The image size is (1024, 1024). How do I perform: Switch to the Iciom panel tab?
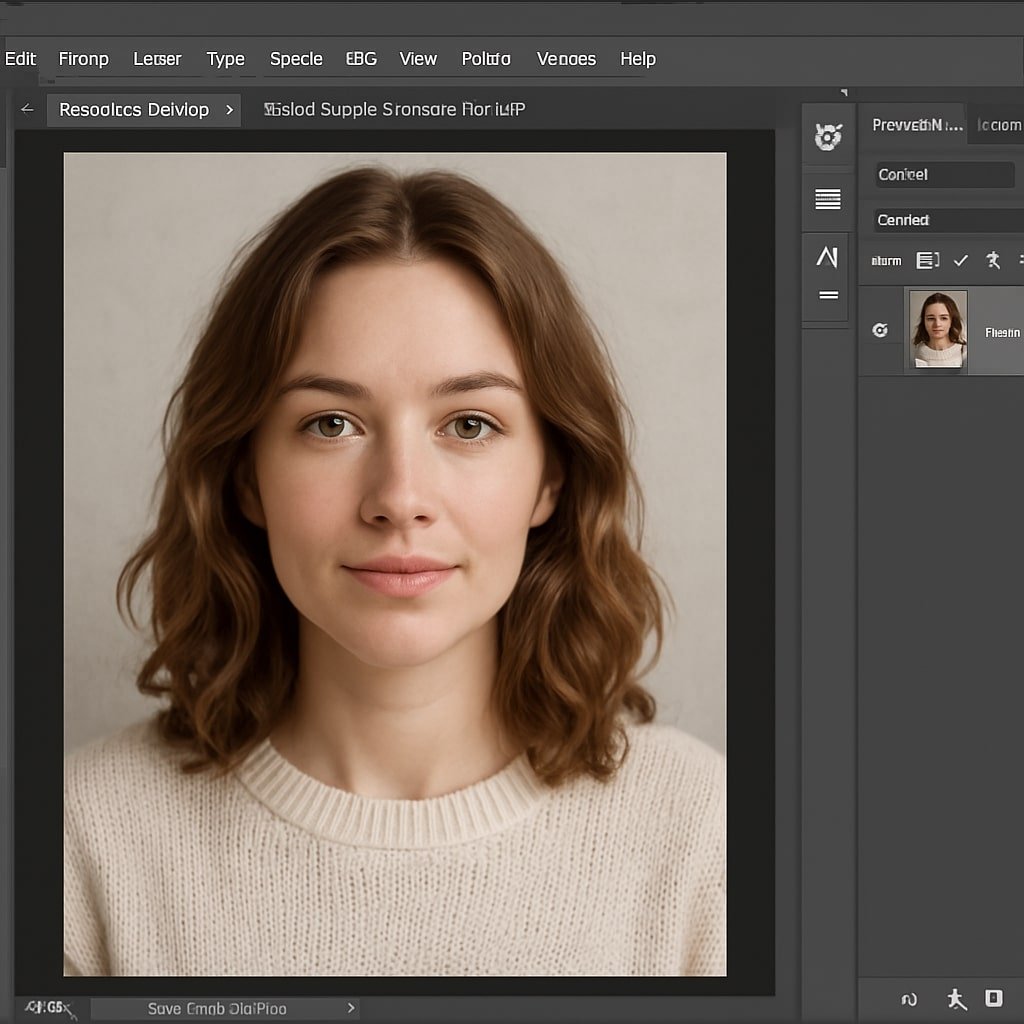coord(999,125)
